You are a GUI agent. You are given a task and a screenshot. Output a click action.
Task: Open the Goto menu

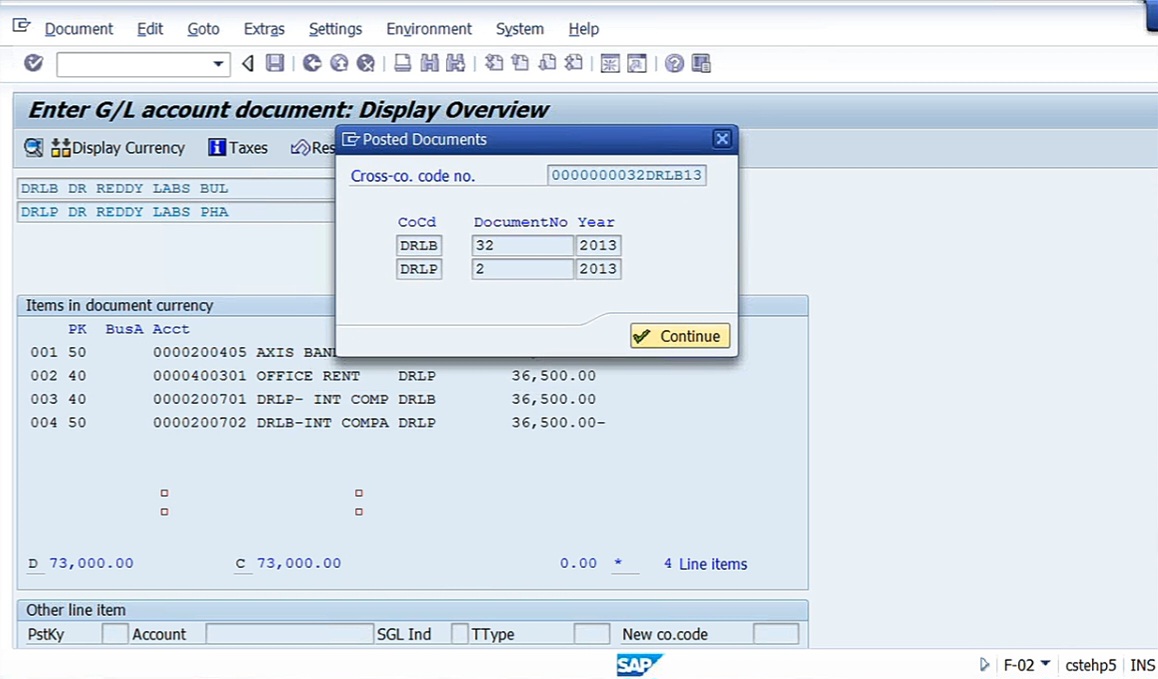tap(203, 29)
